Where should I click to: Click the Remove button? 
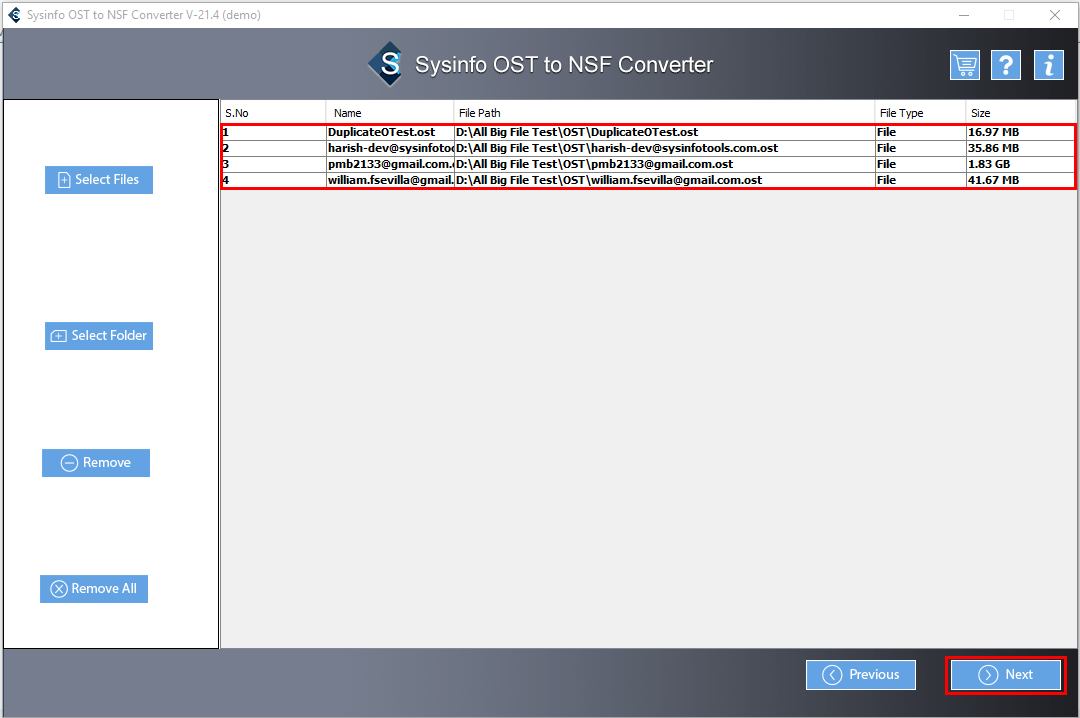click(x=96, y=462)
